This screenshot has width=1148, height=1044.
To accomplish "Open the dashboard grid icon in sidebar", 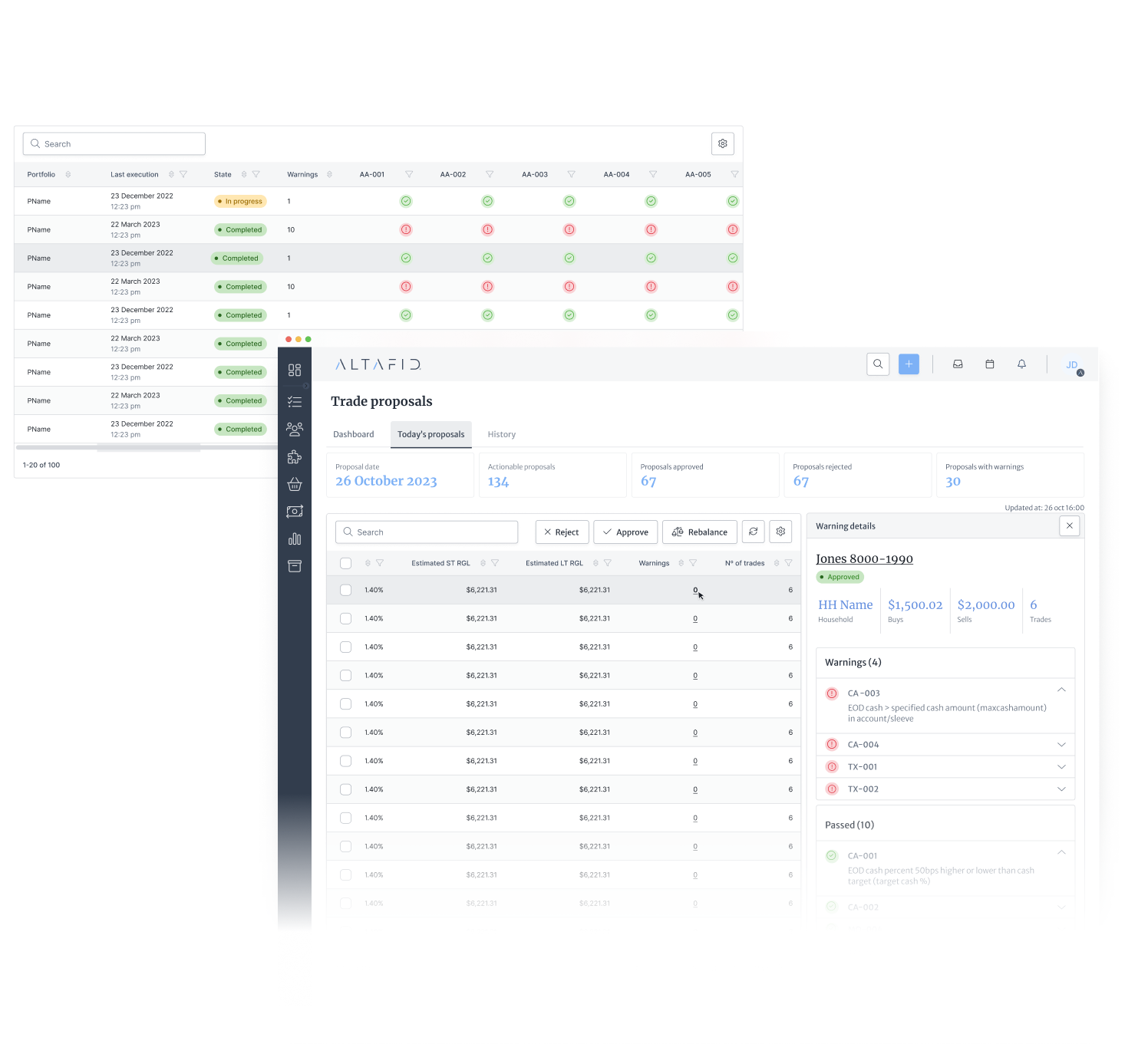I will coord(295,371).
